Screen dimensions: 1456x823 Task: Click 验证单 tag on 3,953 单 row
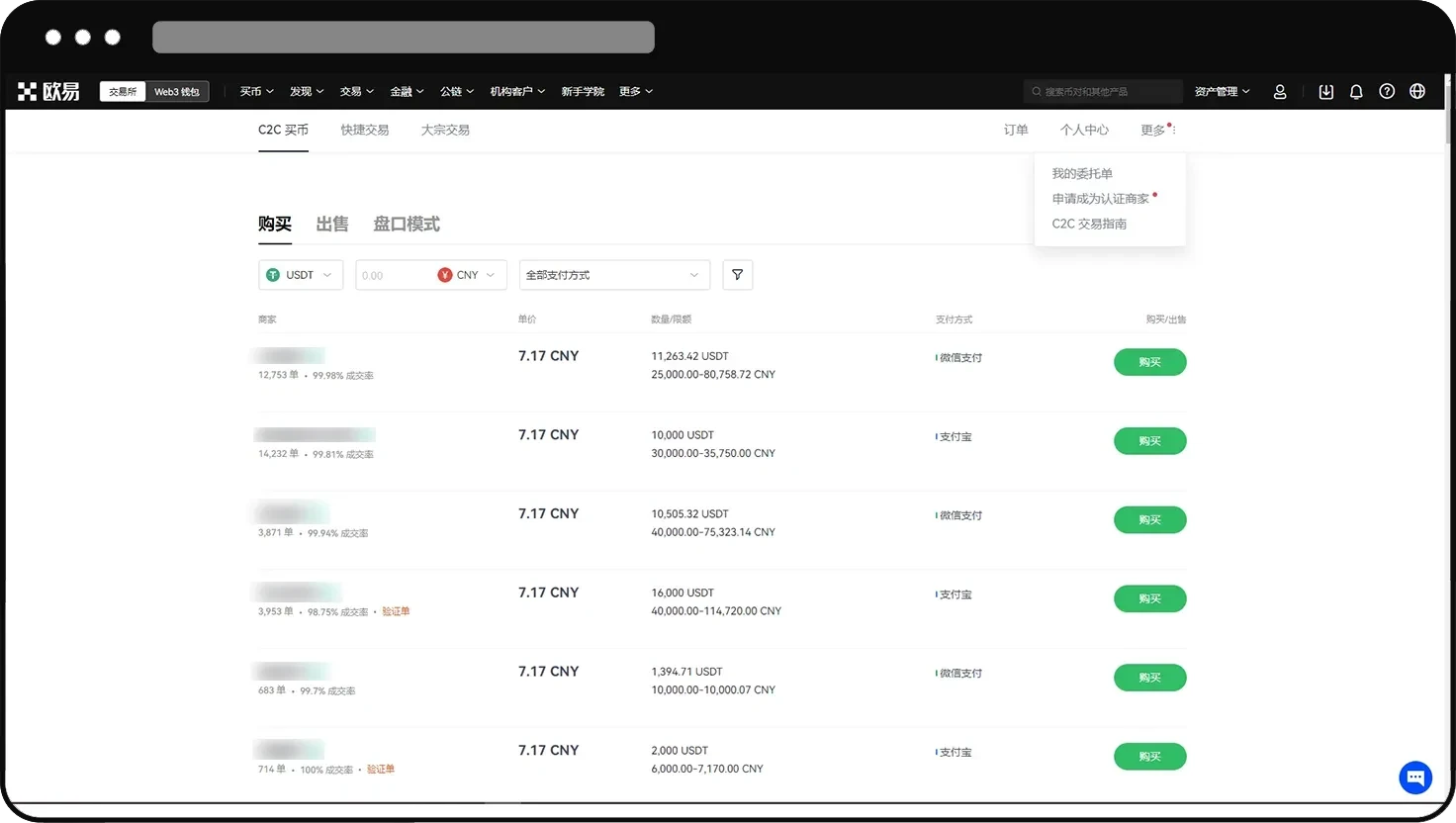click(396, 611)
